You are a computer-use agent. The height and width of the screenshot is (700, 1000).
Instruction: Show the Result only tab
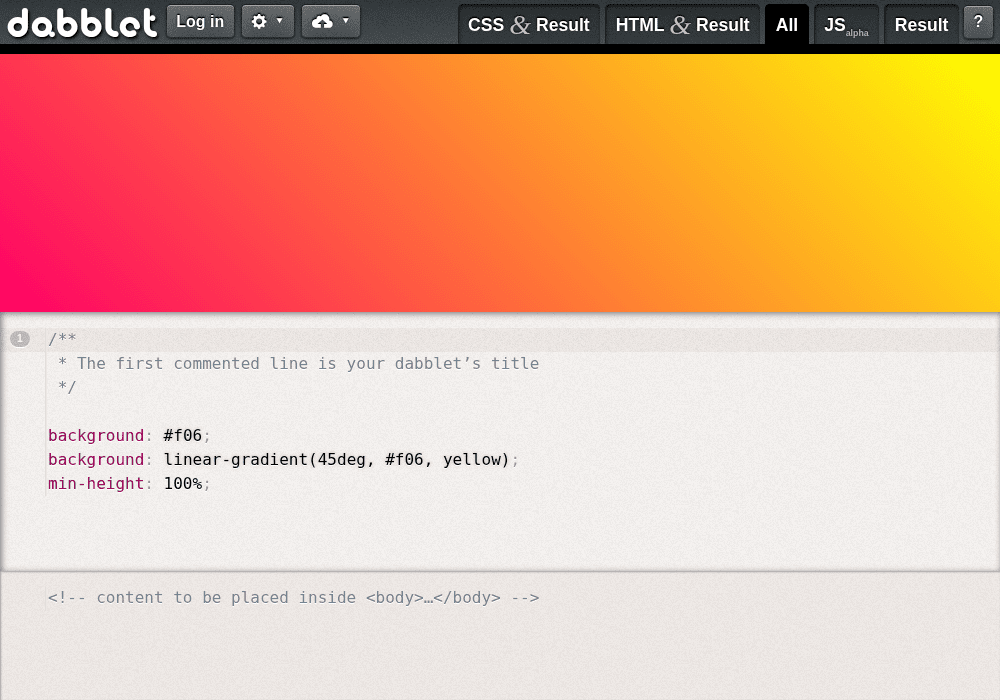coord(921,25)
